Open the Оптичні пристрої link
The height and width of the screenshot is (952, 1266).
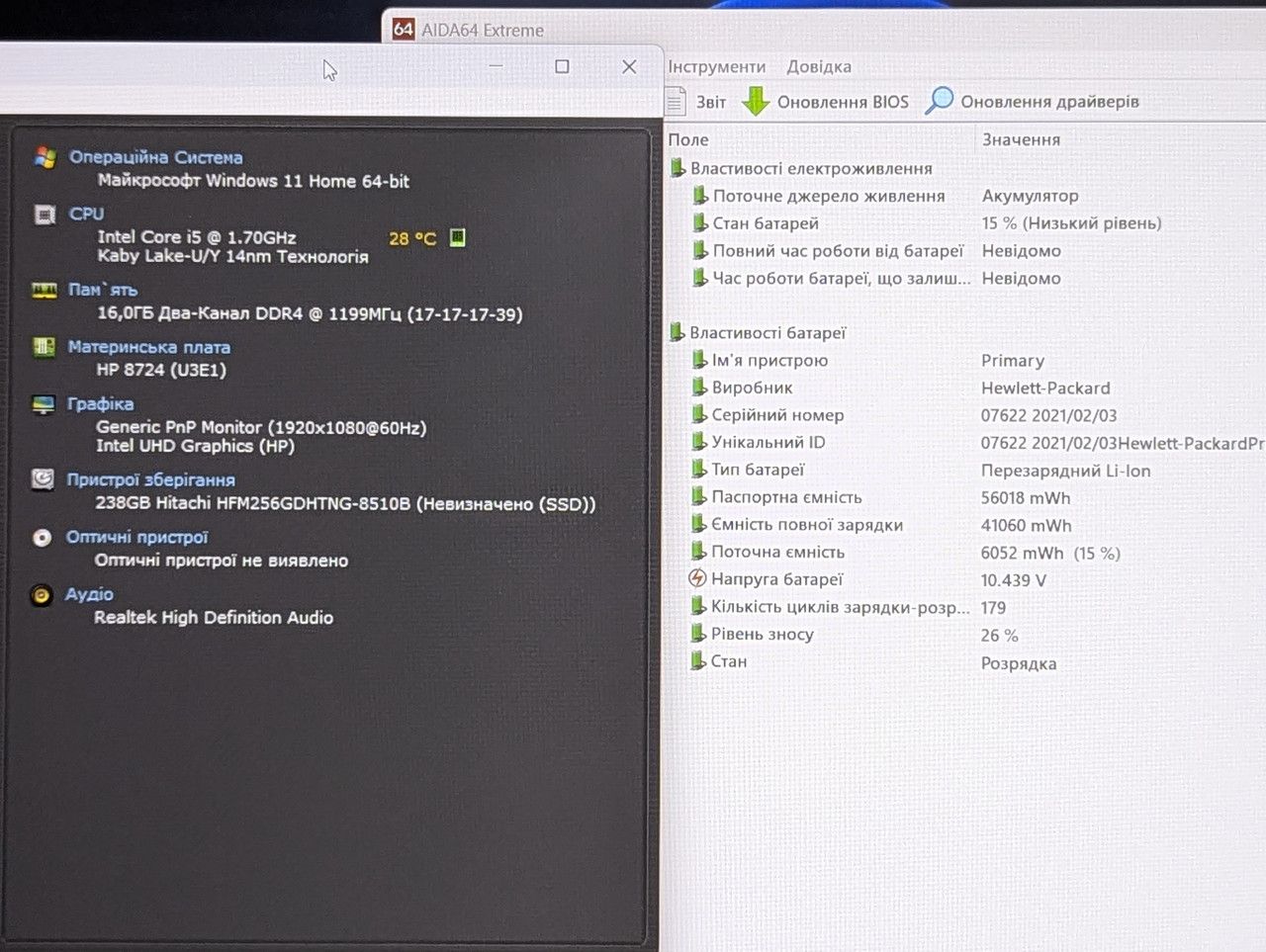pyautogui.click(x=137, y=537)
